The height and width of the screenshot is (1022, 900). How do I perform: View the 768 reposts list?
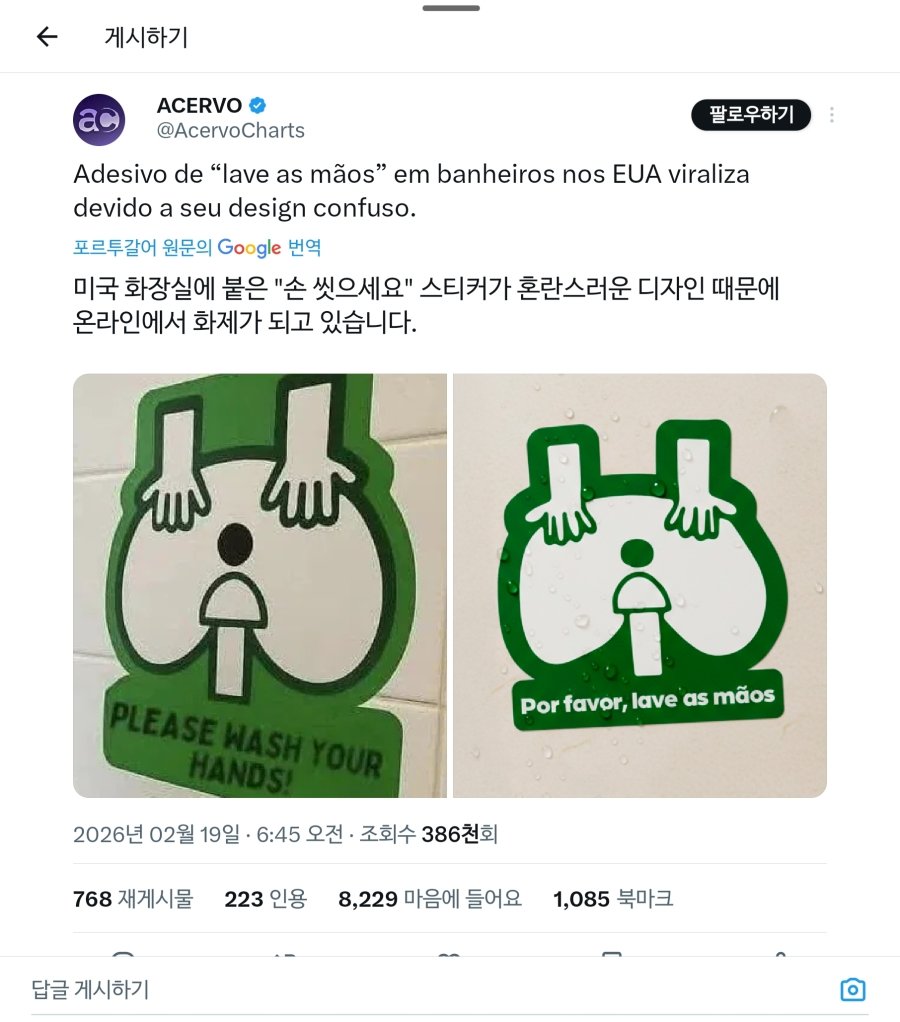coord(133,899)
